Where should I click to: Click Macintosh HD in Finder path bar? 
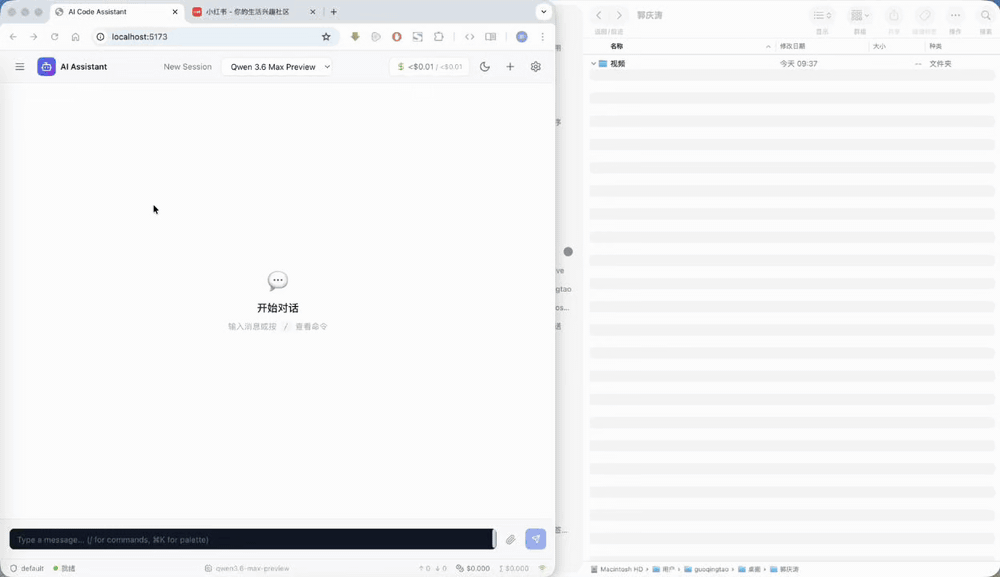pyautogui.click(x=617, y=569)
